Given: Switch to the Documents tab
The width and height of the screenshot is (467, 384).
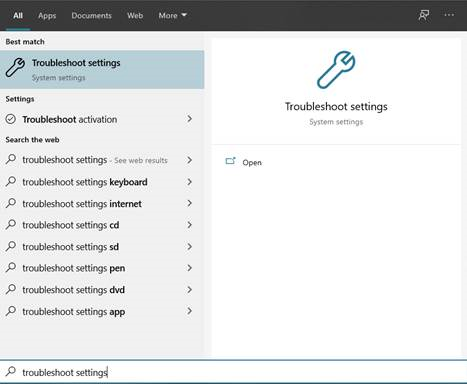Looking at the screenshot, I should (x=91, y=16).
